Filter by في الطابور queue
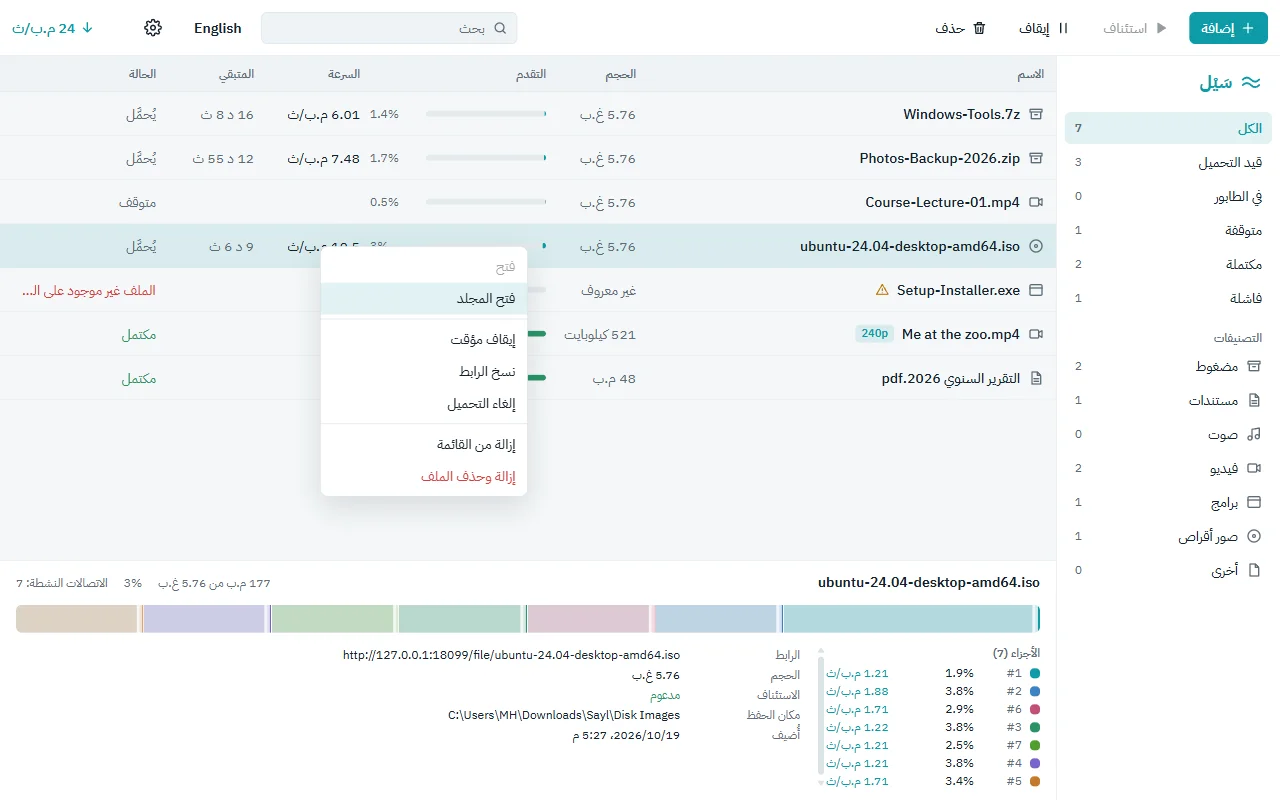This screenshot has height=800, width=1280. [x=1168, y=196]
